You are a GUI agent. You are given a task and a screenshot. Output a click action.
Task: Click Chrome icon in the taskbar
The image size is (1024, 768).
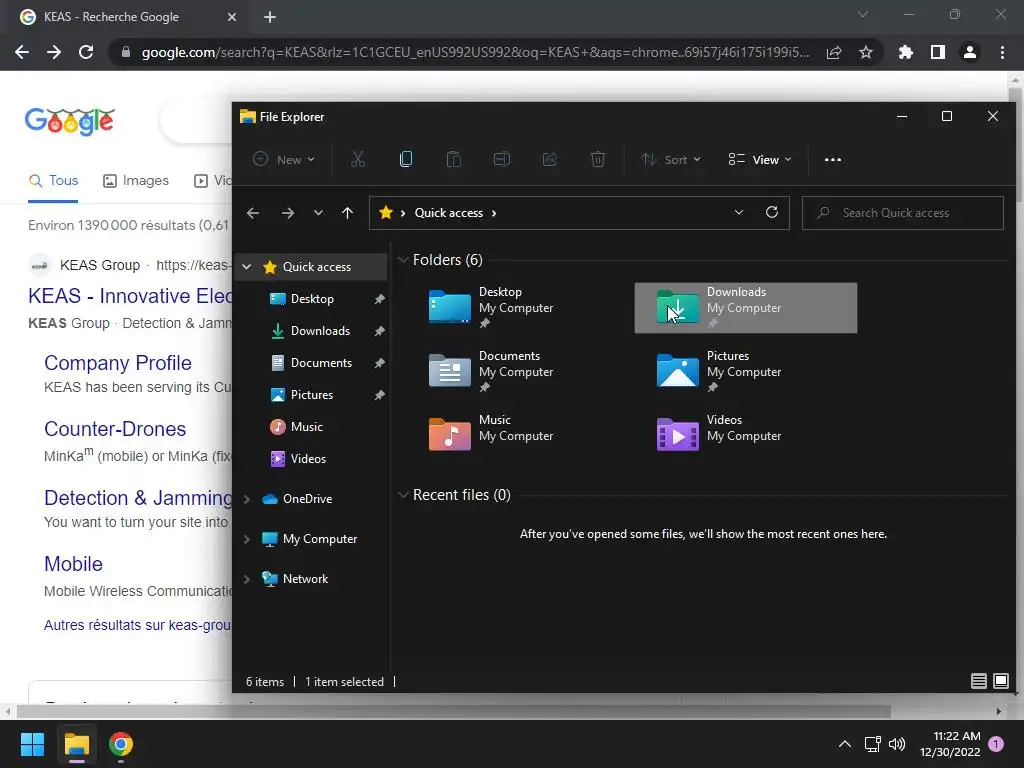coord(121,744)
